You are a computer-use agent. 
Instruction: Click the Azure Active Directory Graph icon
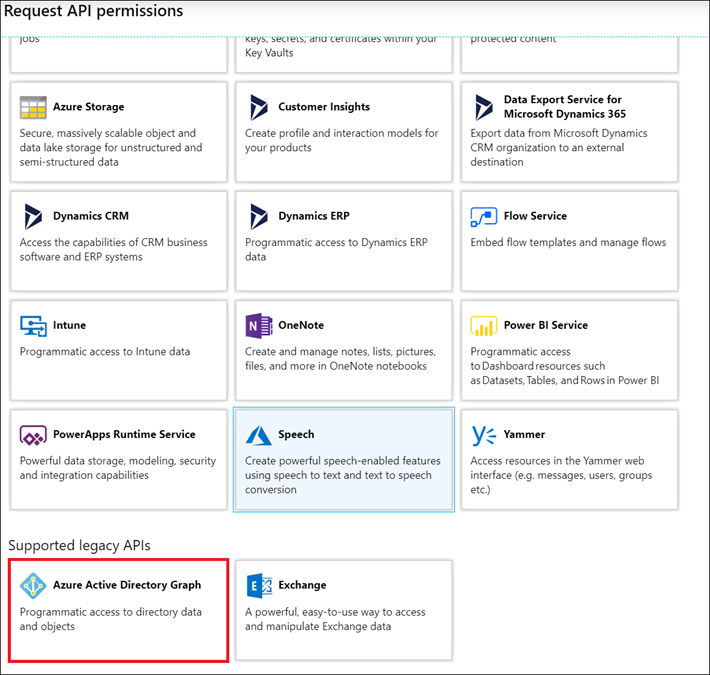coord(33,585)
